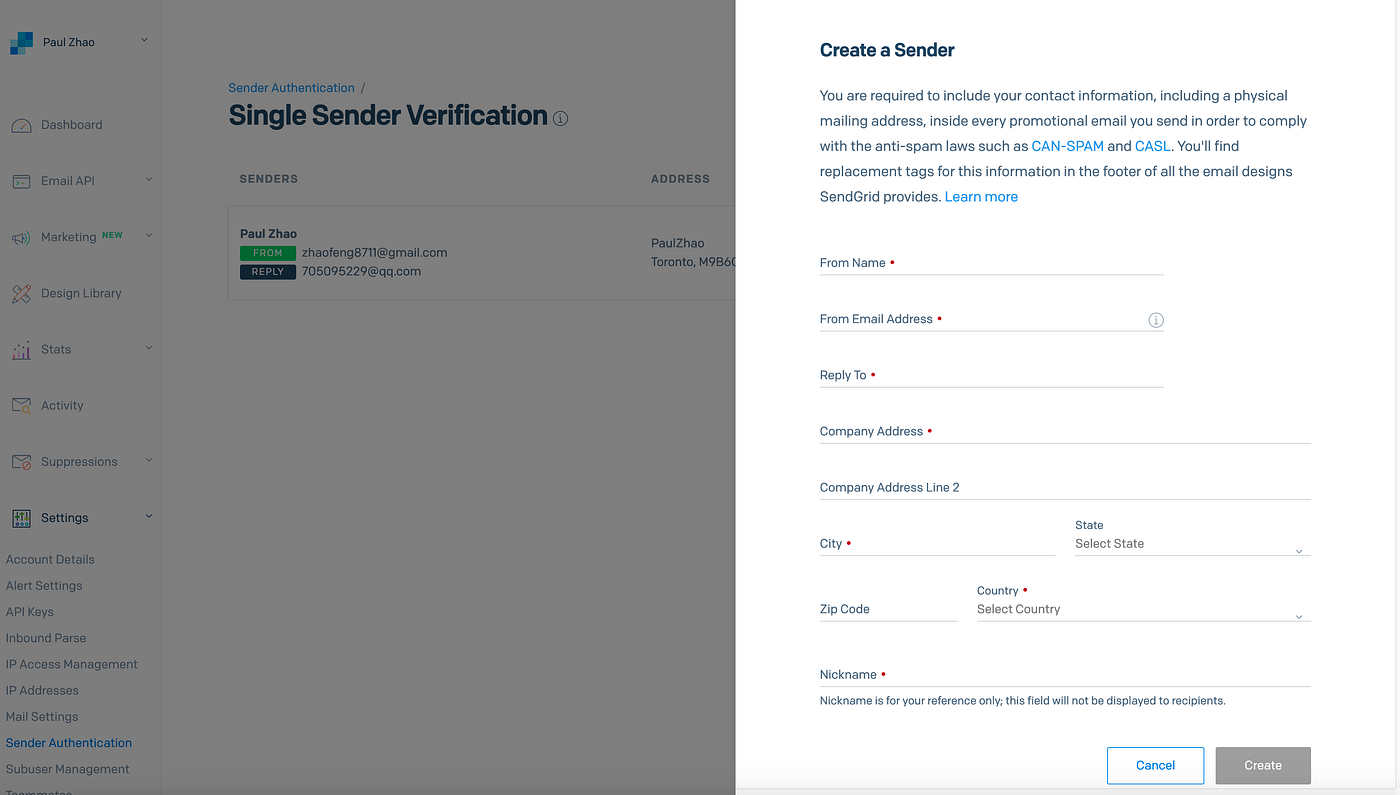Go to Mail Settings in the sidebar

click(x=41, y=716)
